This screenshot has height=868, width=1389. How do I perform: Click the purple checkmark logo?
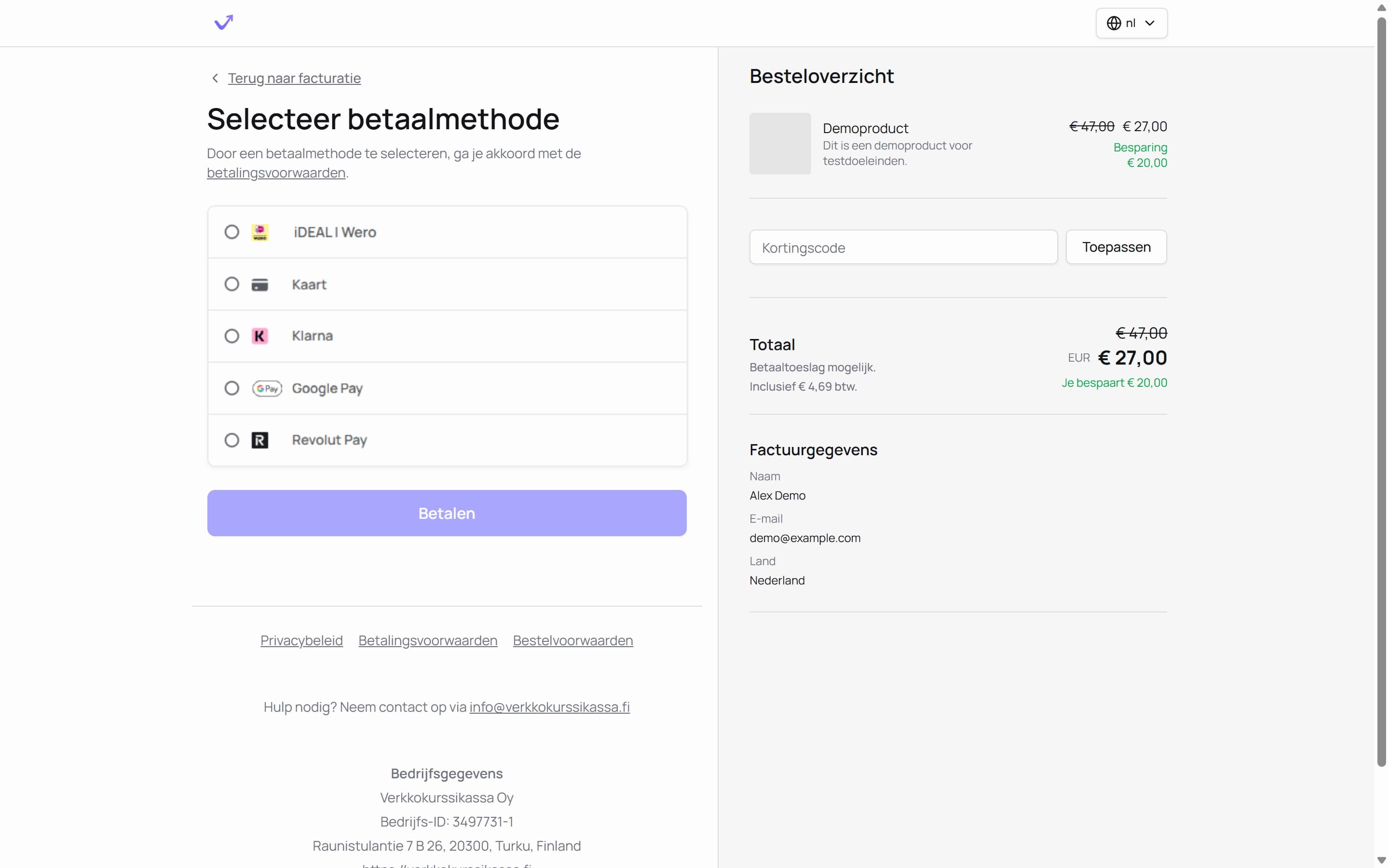click(223, 22)
